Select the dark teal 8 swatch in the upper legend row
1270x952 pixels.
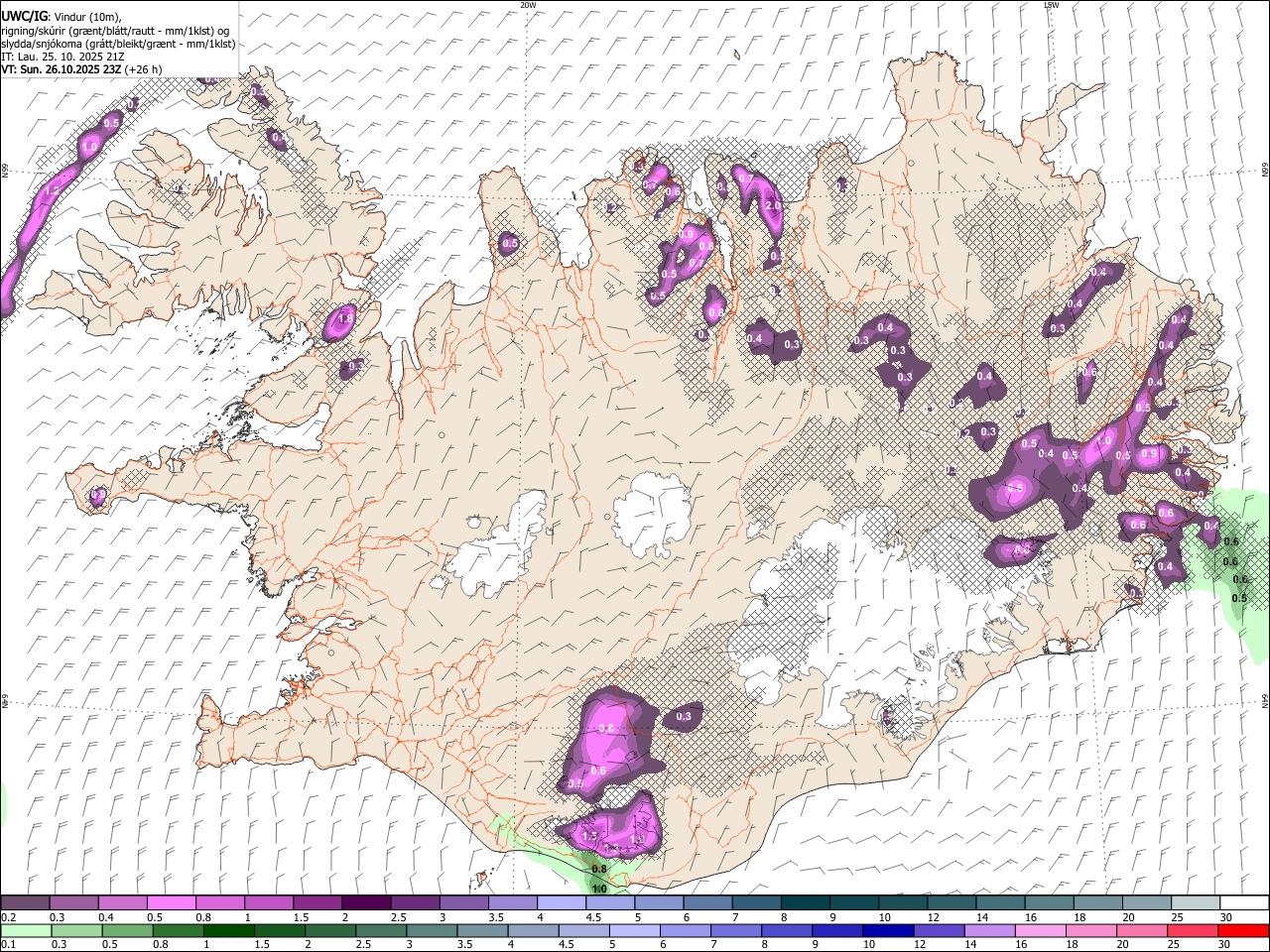click(x=806, y=902)
